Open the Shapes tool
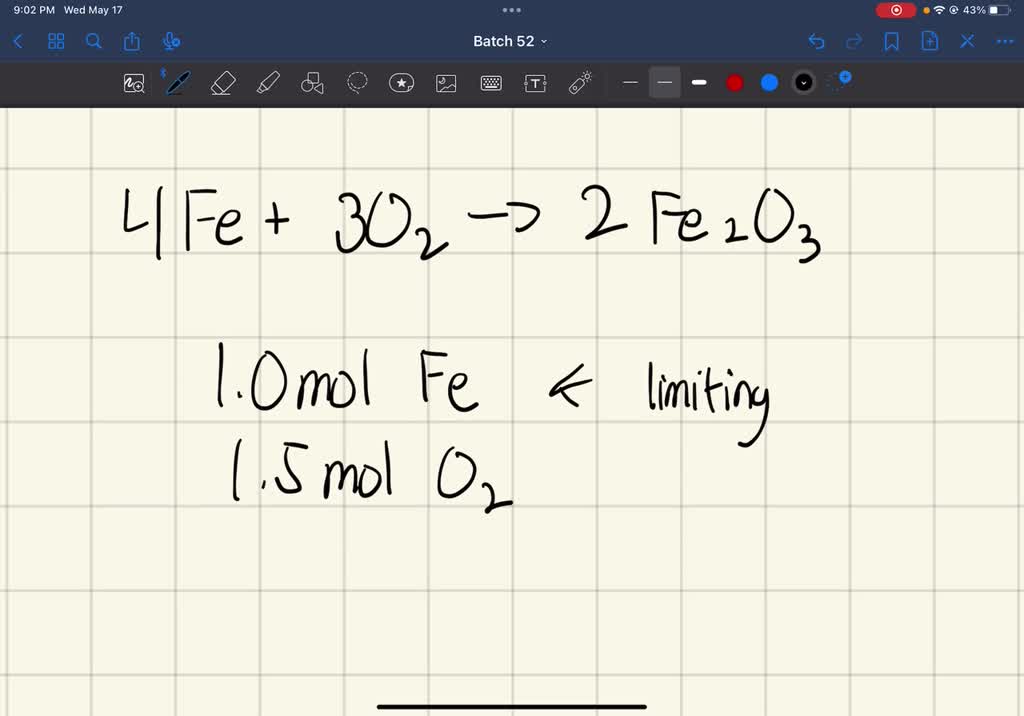The width and height of the screenshot is (1024, 716). click(x=312, y=83)
